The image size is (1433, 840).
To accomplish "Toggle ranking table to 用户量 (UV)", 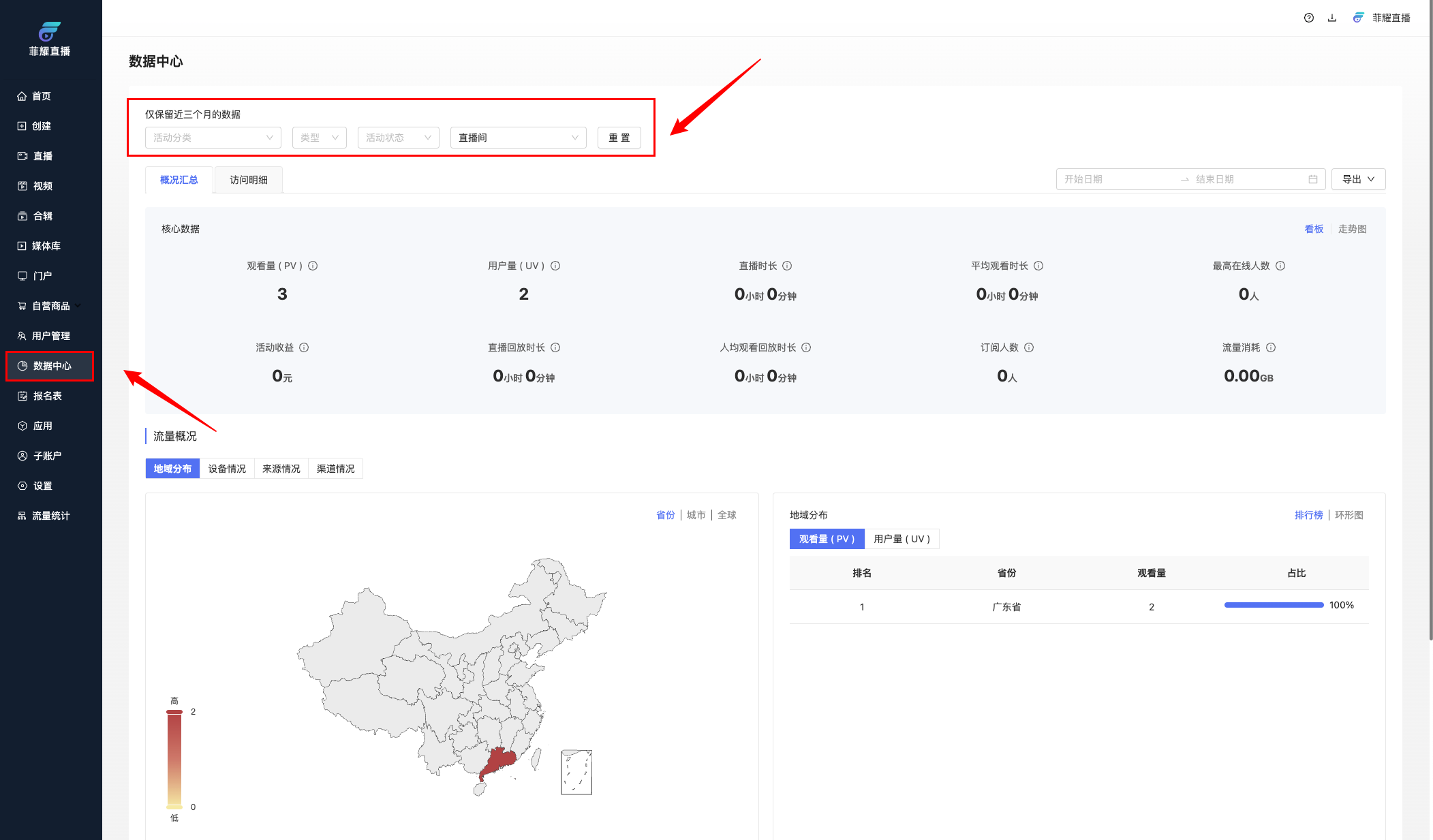I will 902,539.
